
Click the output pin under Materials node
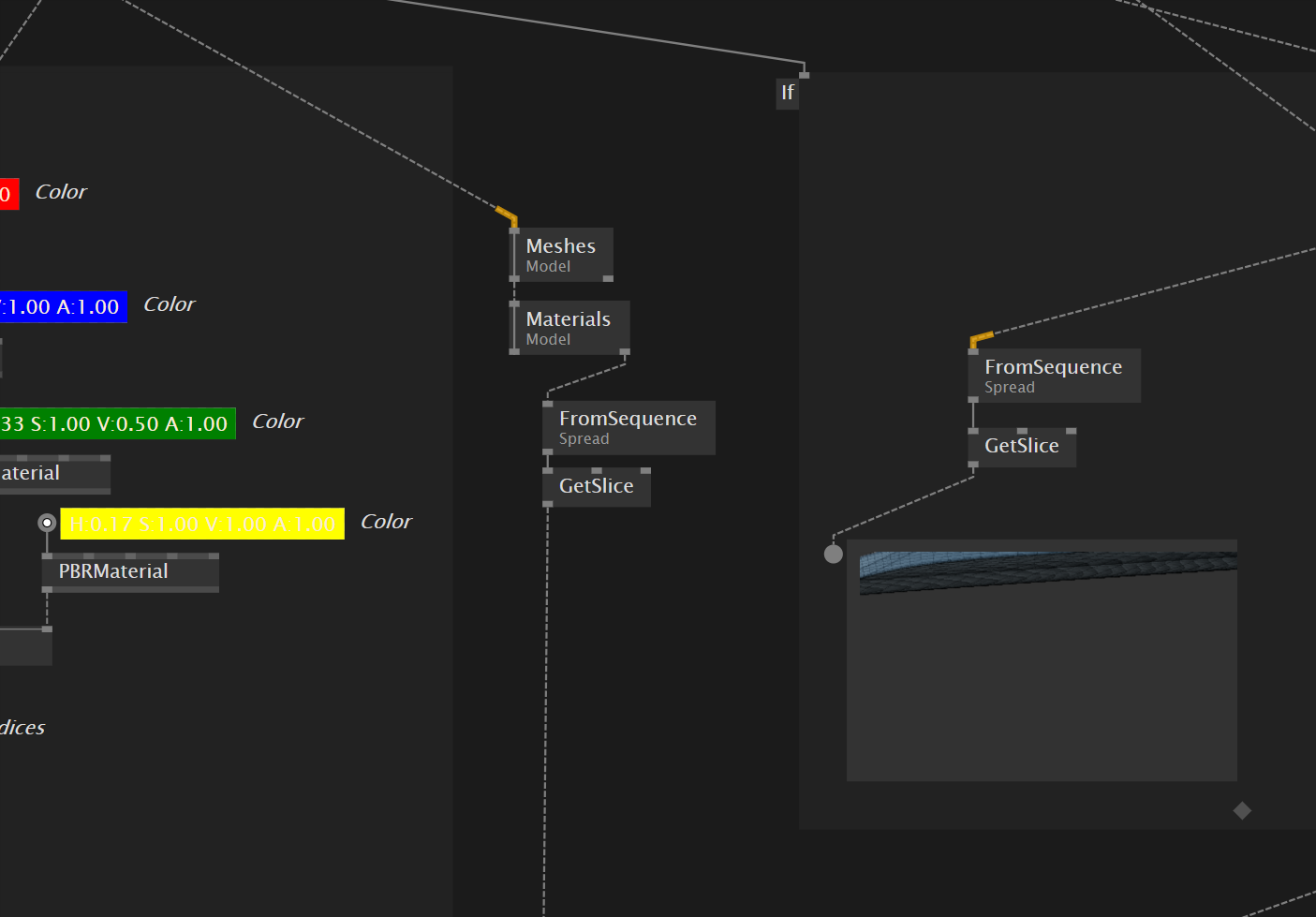625,352
